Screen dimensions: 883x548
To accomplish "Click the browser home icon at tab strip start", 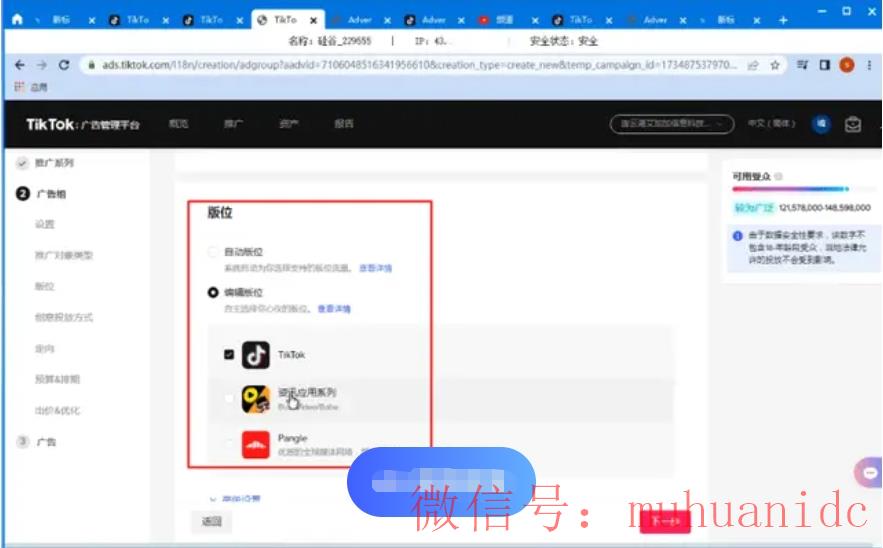I will [17, 20].
